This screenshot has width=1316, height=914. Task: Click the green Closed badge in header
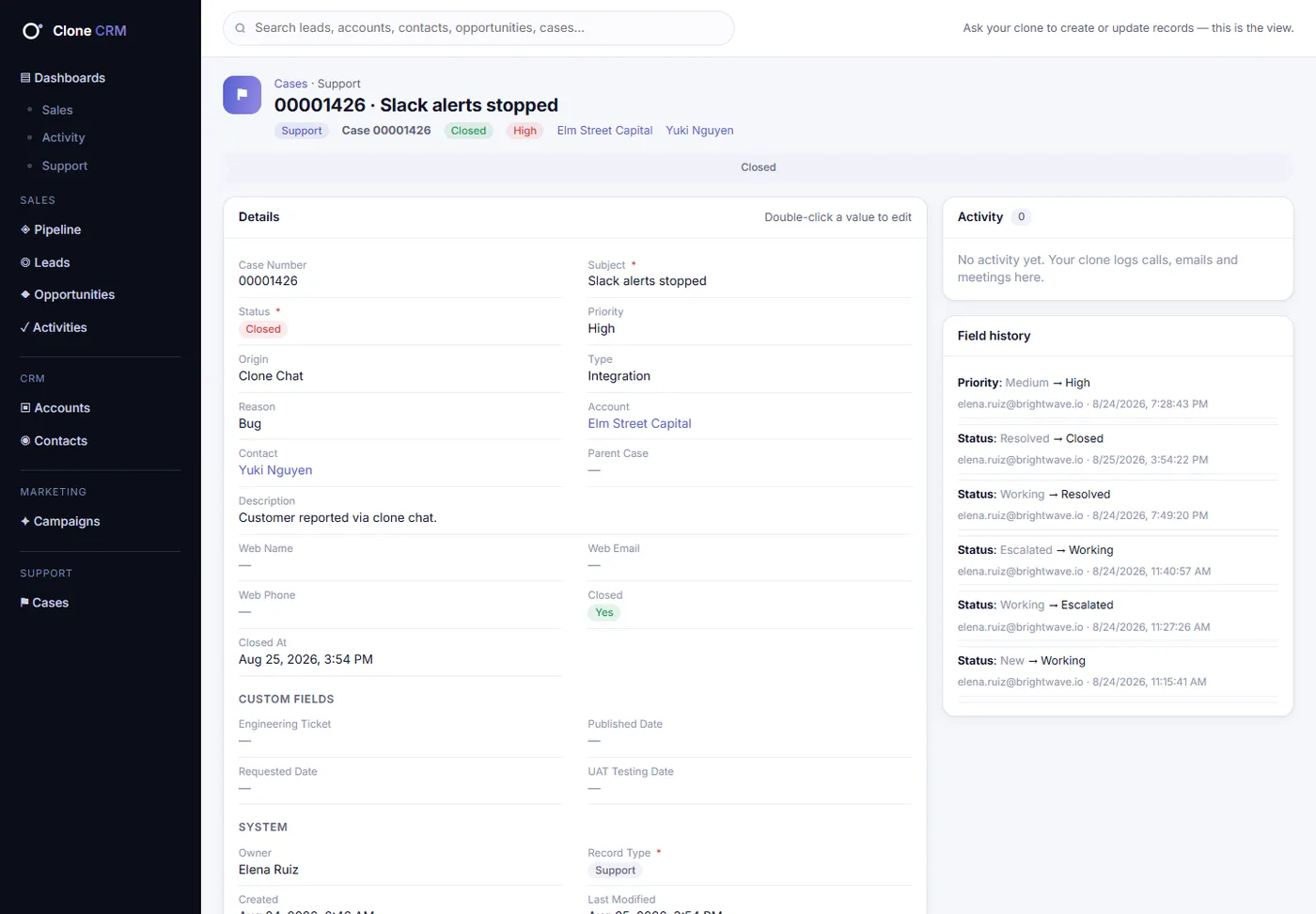(x=468, y=131)
